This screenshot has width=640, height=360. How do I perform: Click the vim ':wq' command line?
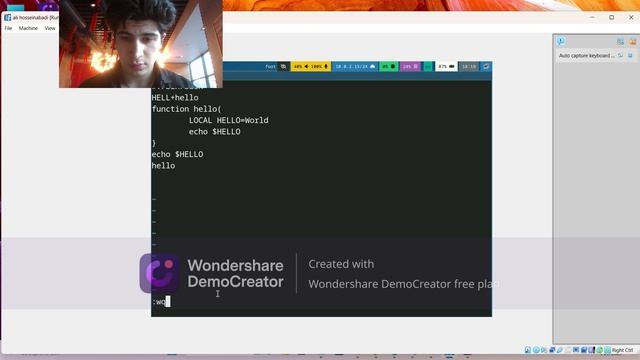161,302
